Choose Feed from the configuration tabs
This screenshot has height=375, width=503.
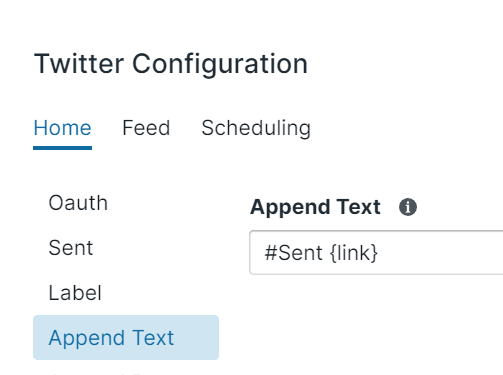click(x=146, y=128)
